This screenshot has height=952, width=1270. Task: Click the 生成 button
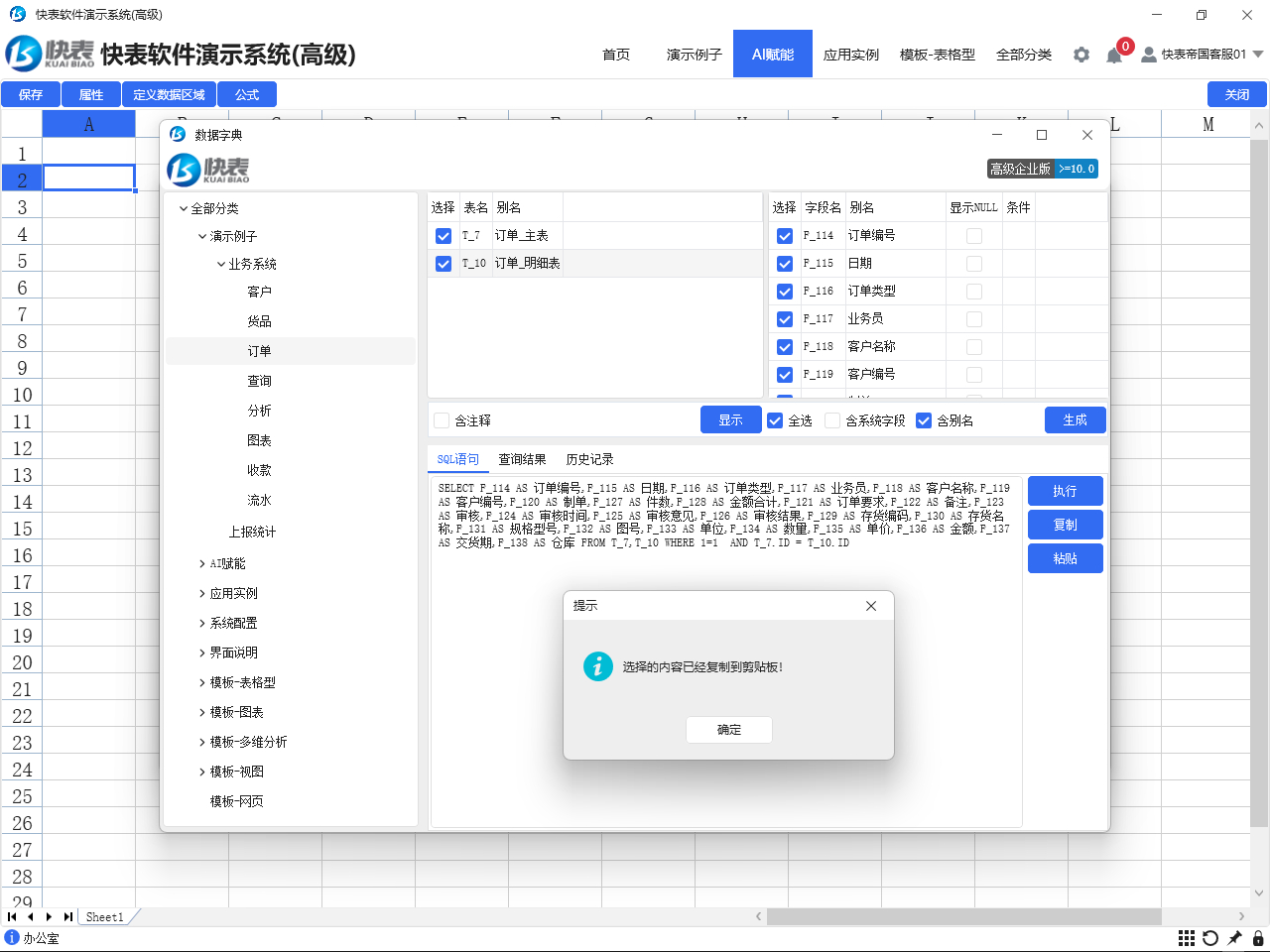point(1076,419)
